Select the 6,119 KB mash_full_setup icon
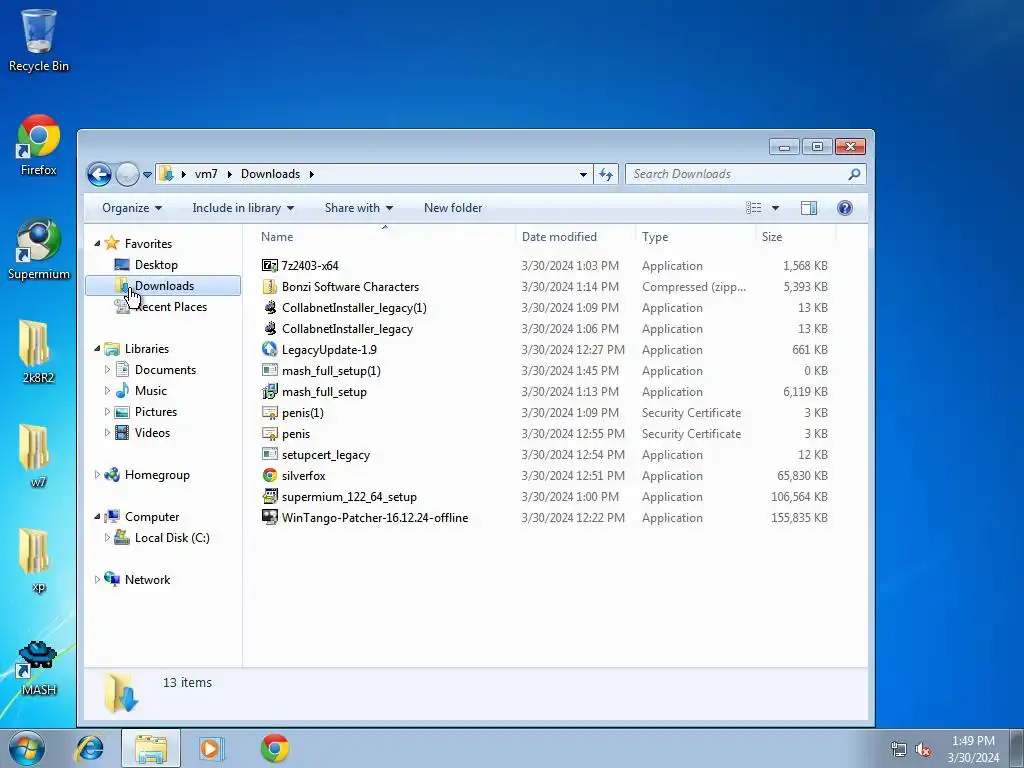Viewport: 1024px width, 768px height. 270,392
